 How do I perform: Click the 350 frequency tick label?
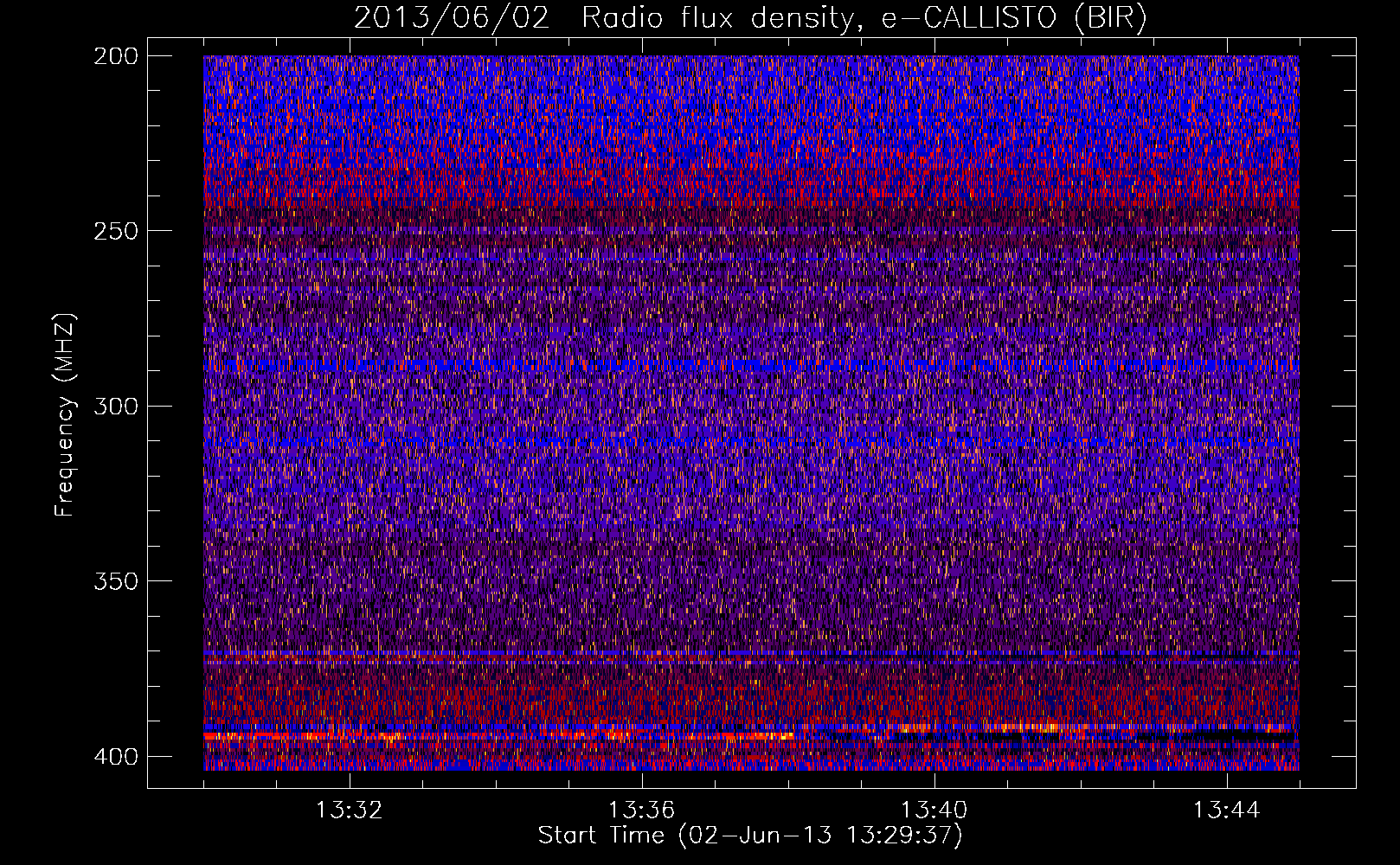(x=115, y=581)
